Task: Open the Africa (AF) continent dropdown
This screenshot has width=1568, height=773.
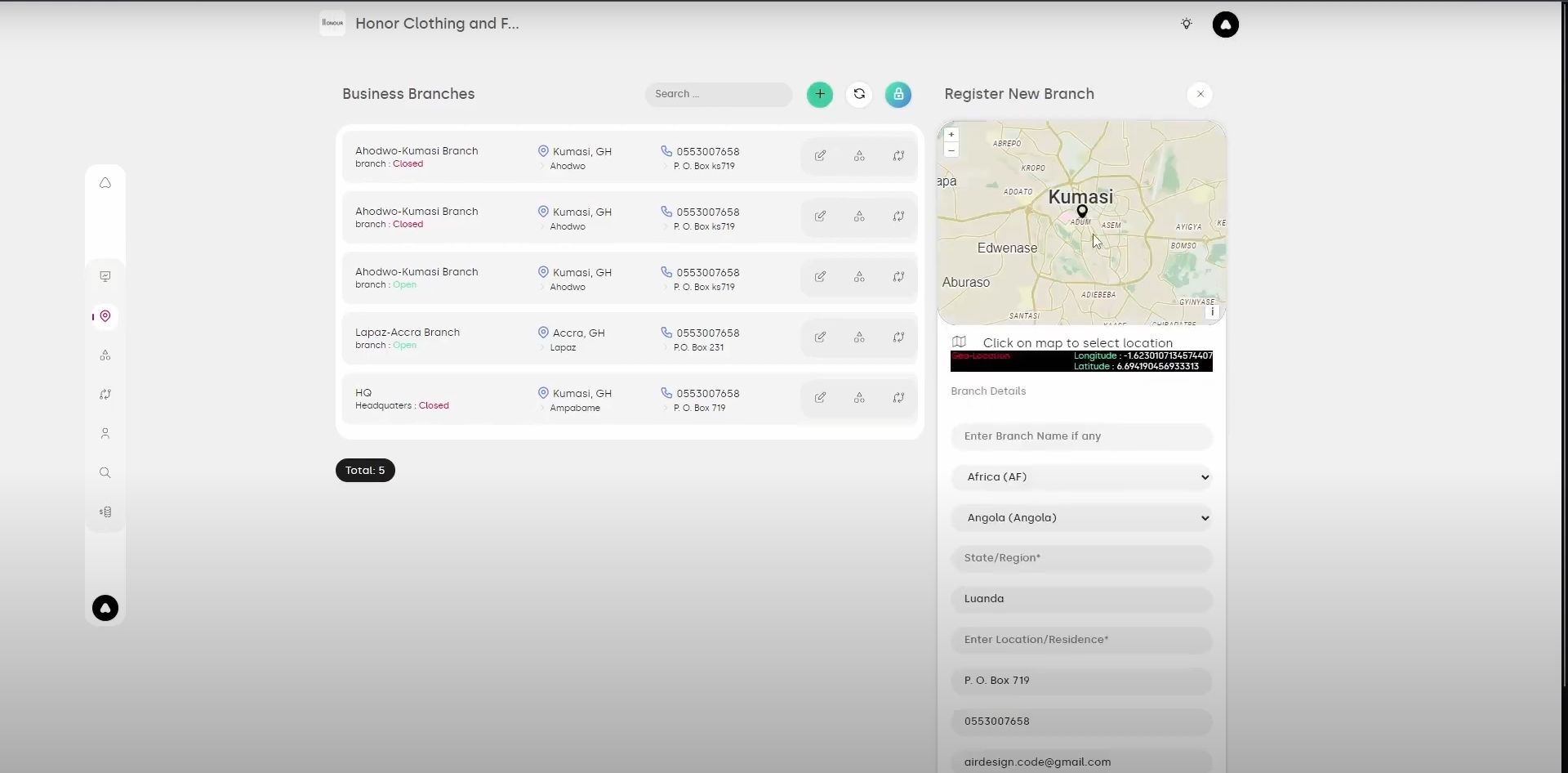Action: tap(1081, 477)
